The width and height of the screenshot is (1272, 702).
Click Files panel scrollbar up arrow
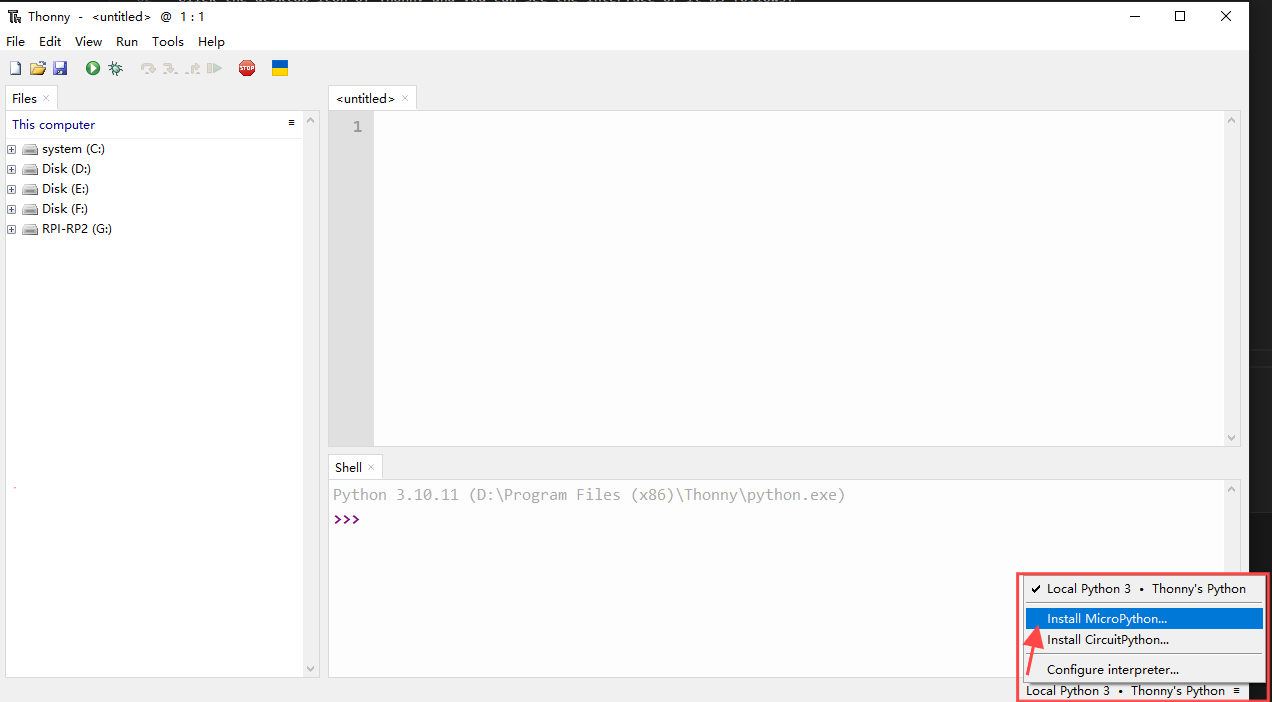310,120
